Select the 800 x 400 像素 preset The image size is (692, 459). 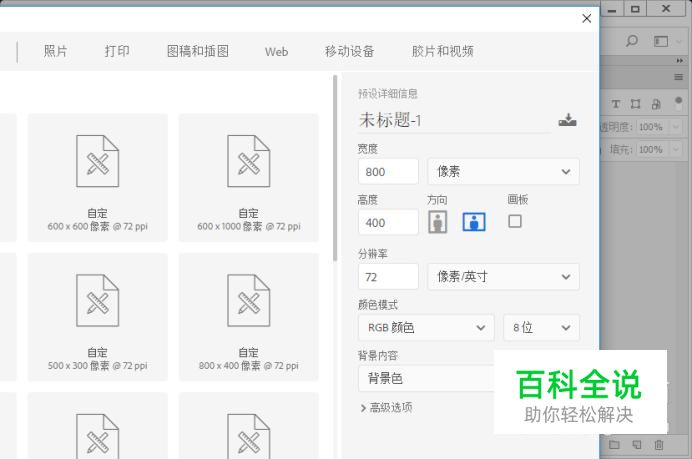[248, 317]
